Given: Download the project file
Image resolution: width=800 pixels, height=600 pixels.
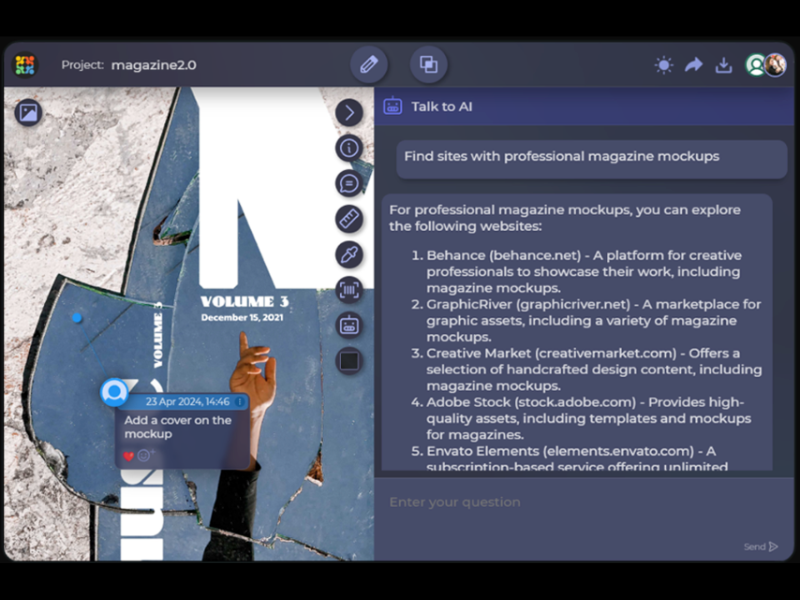Looking at the screenshot, I should (723, 65).
